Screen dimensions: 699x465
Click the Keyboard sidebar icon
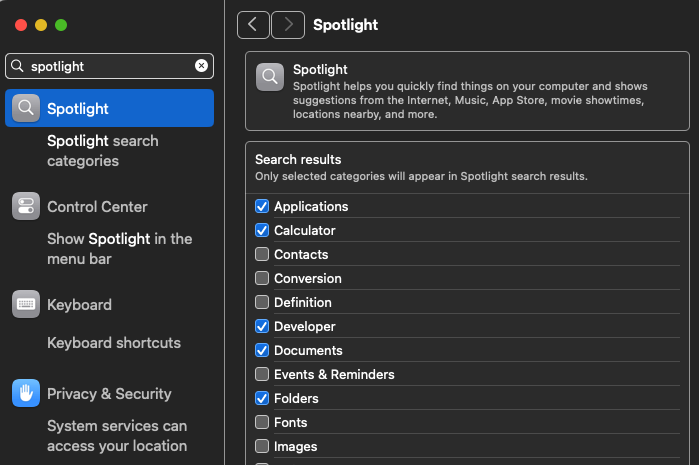[26, 305]
